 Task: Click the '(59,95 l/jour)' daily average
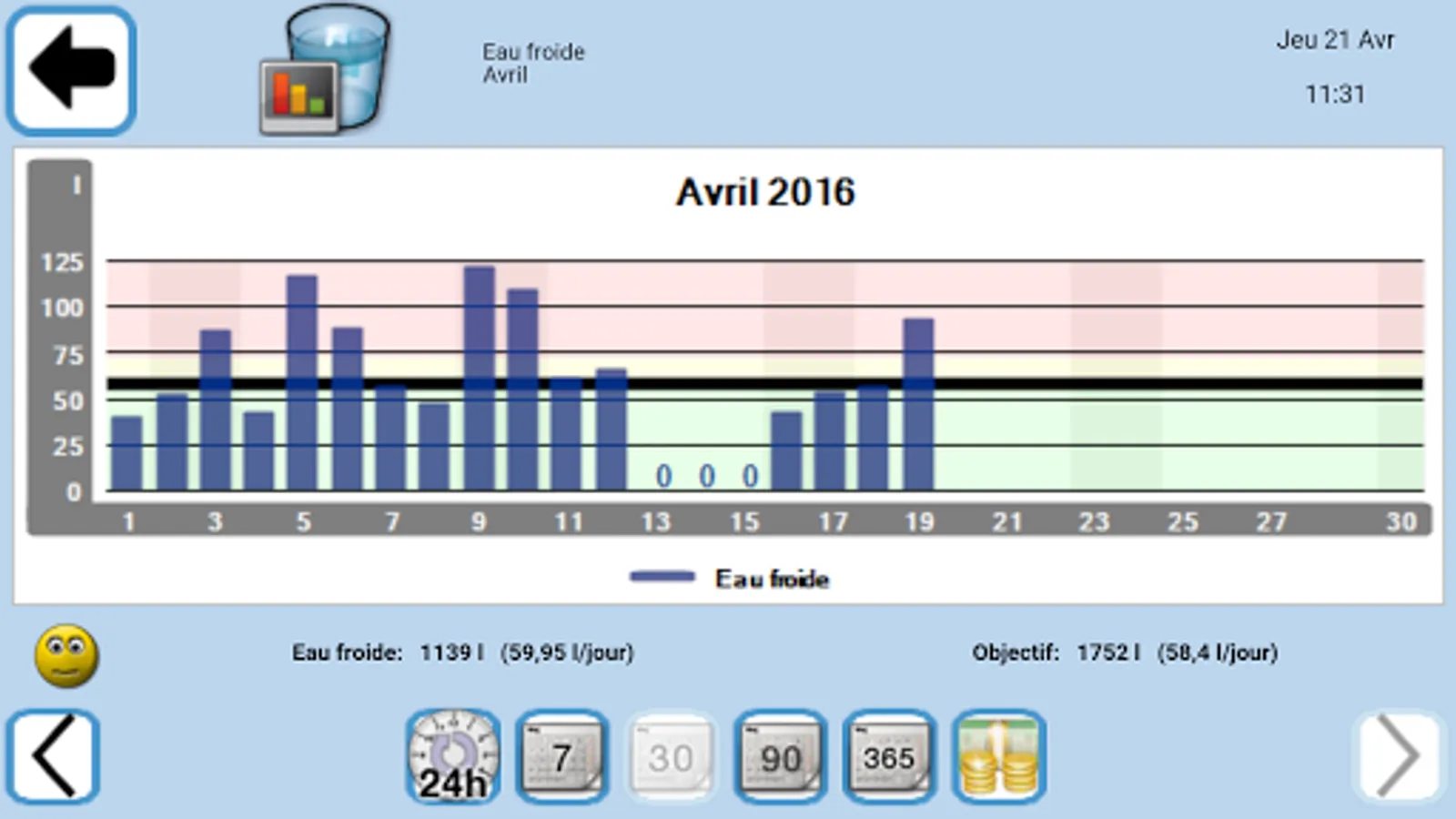[x=567, y=652]
